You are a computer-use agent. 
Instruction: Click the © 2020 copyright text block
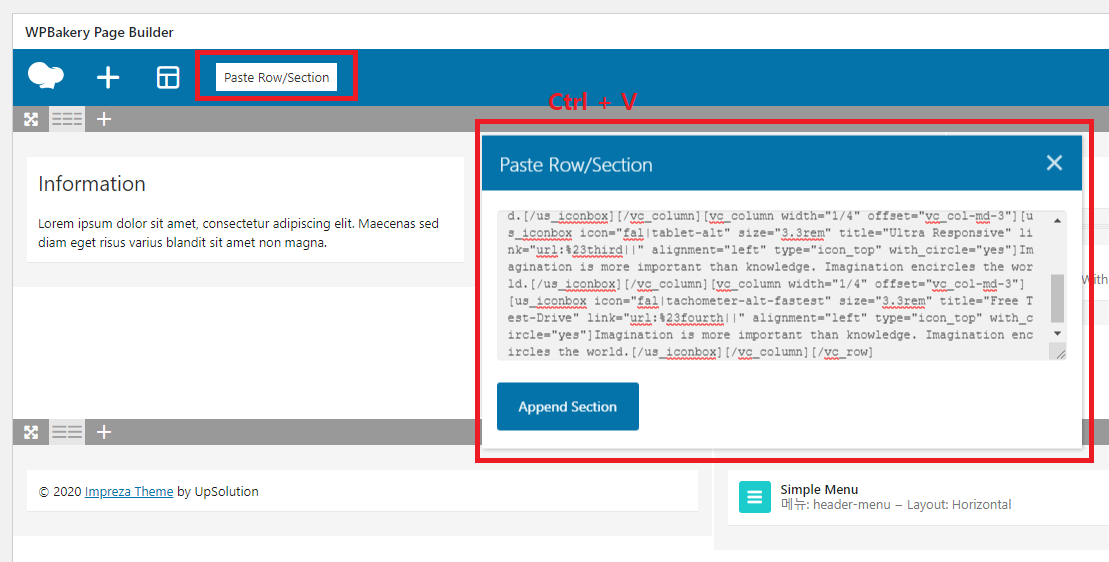pyautogui.click(x=362, y=491)
